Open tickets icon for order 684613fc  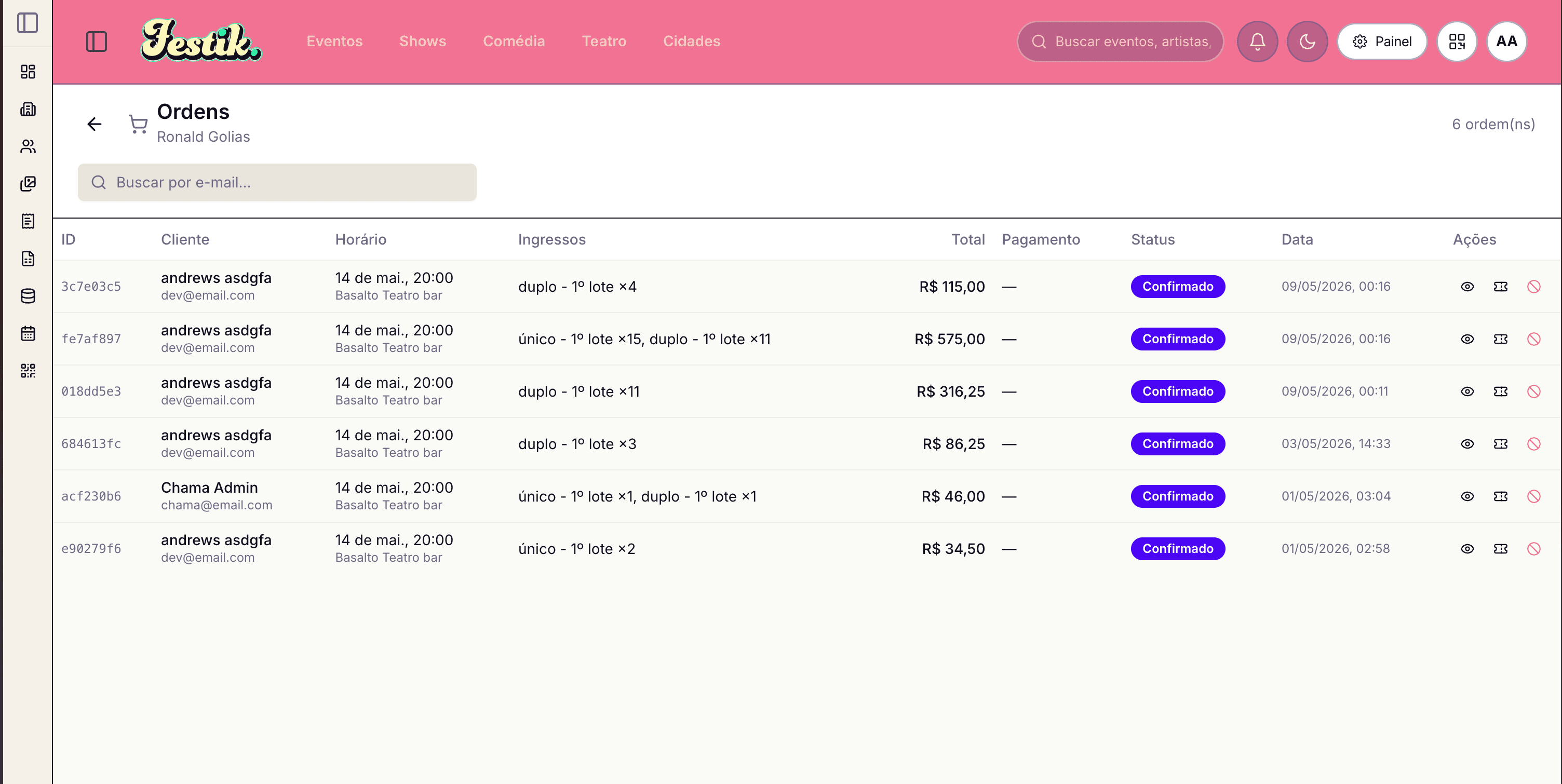[1500, 444]
